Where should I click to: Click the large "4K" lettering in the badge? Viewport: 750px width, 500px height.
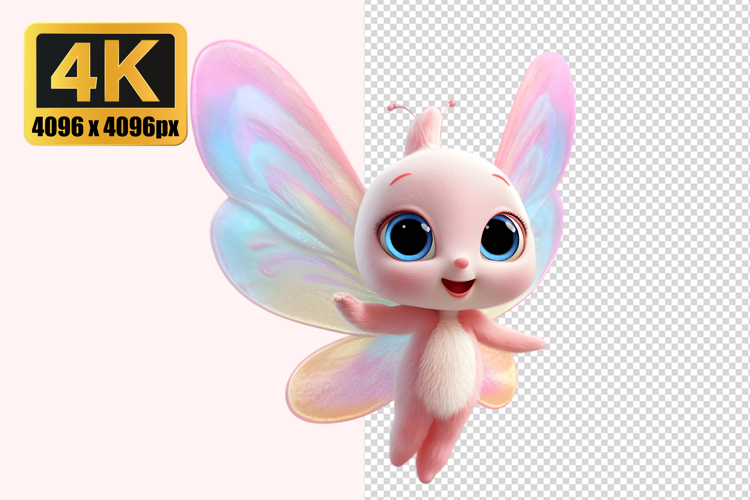pyautogui.click(x=105, y=72)
